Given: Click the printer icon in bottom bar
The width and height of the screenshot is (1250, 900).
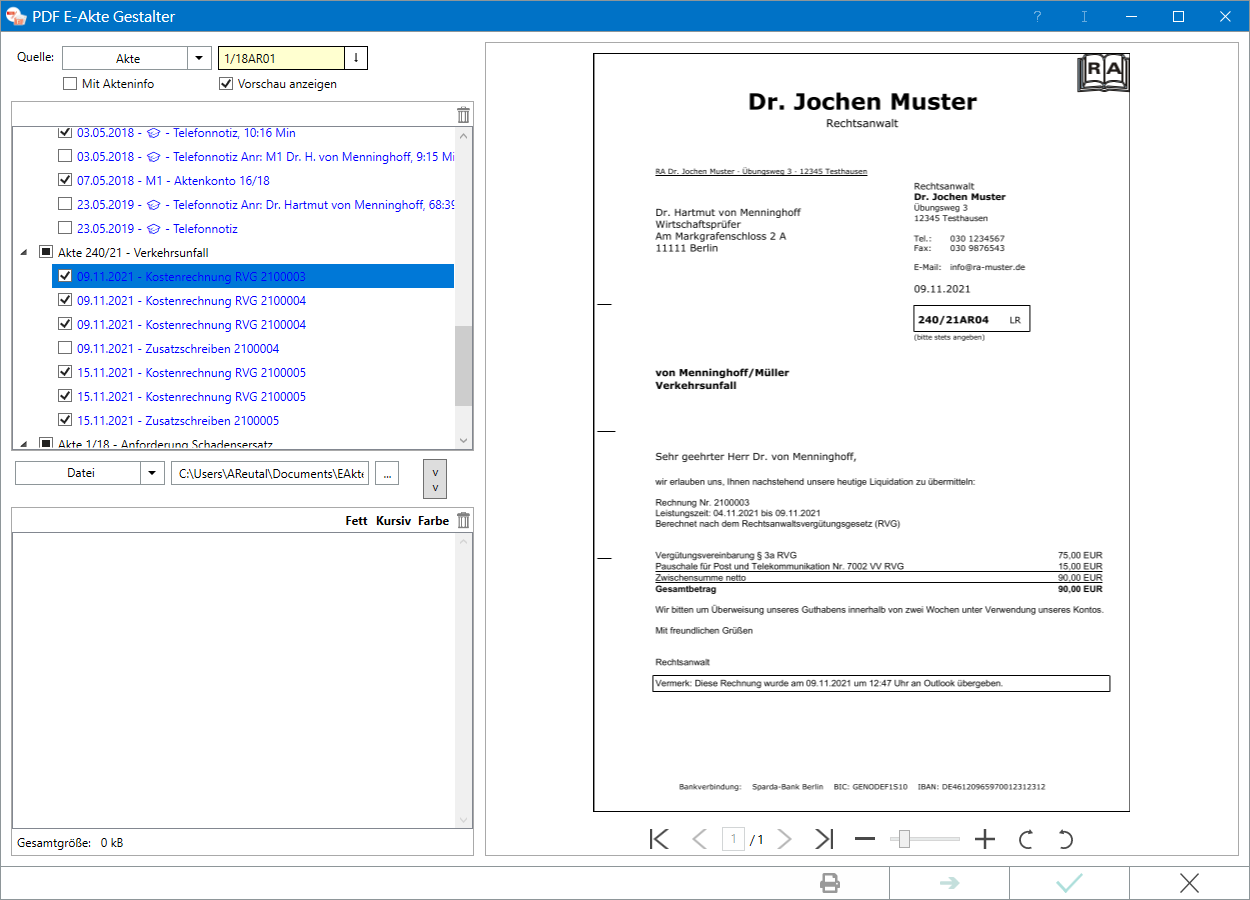Looking at the screenshot, I should (829, 883).
